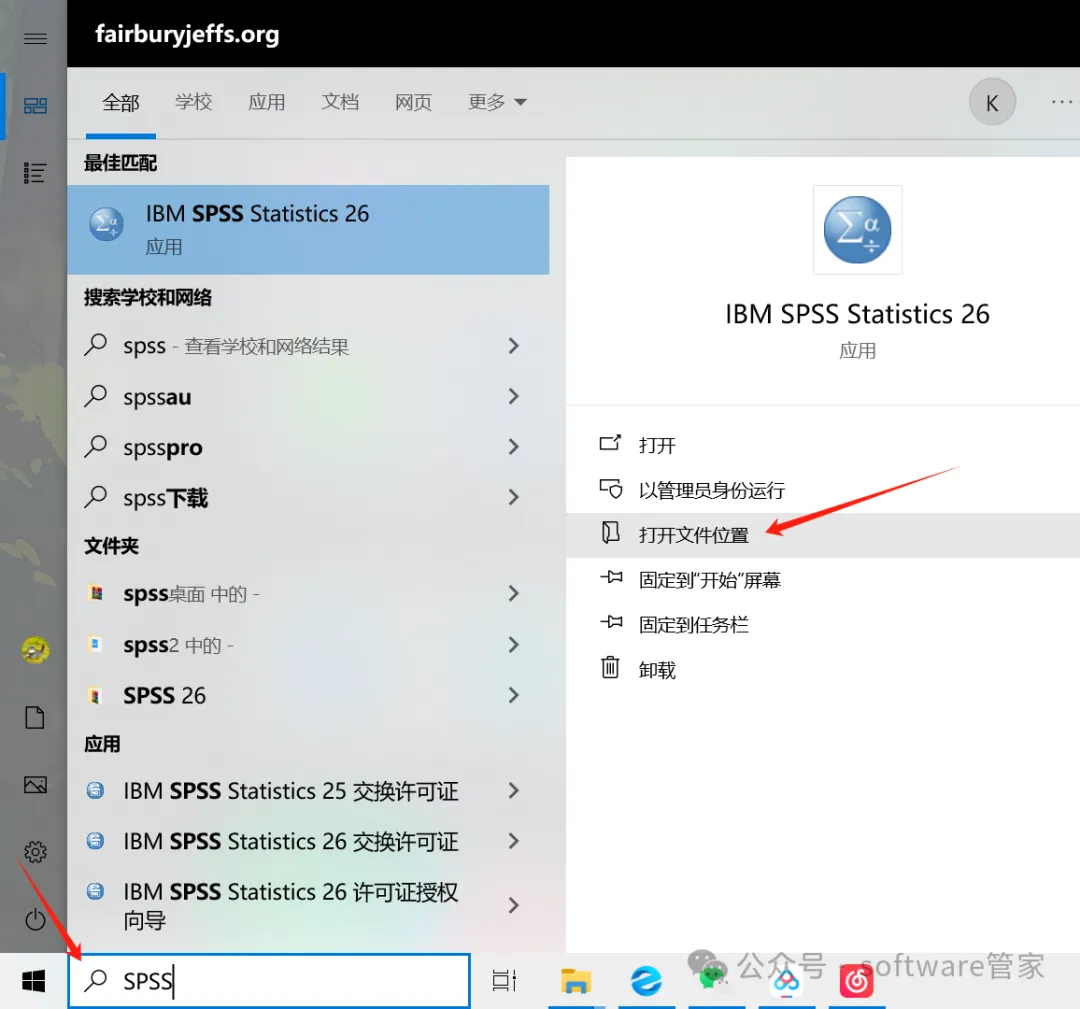The height and width of the screenshot is (1009, 1080).
Task: Open File Explorer from taskbar
Action: coord(576,981)
